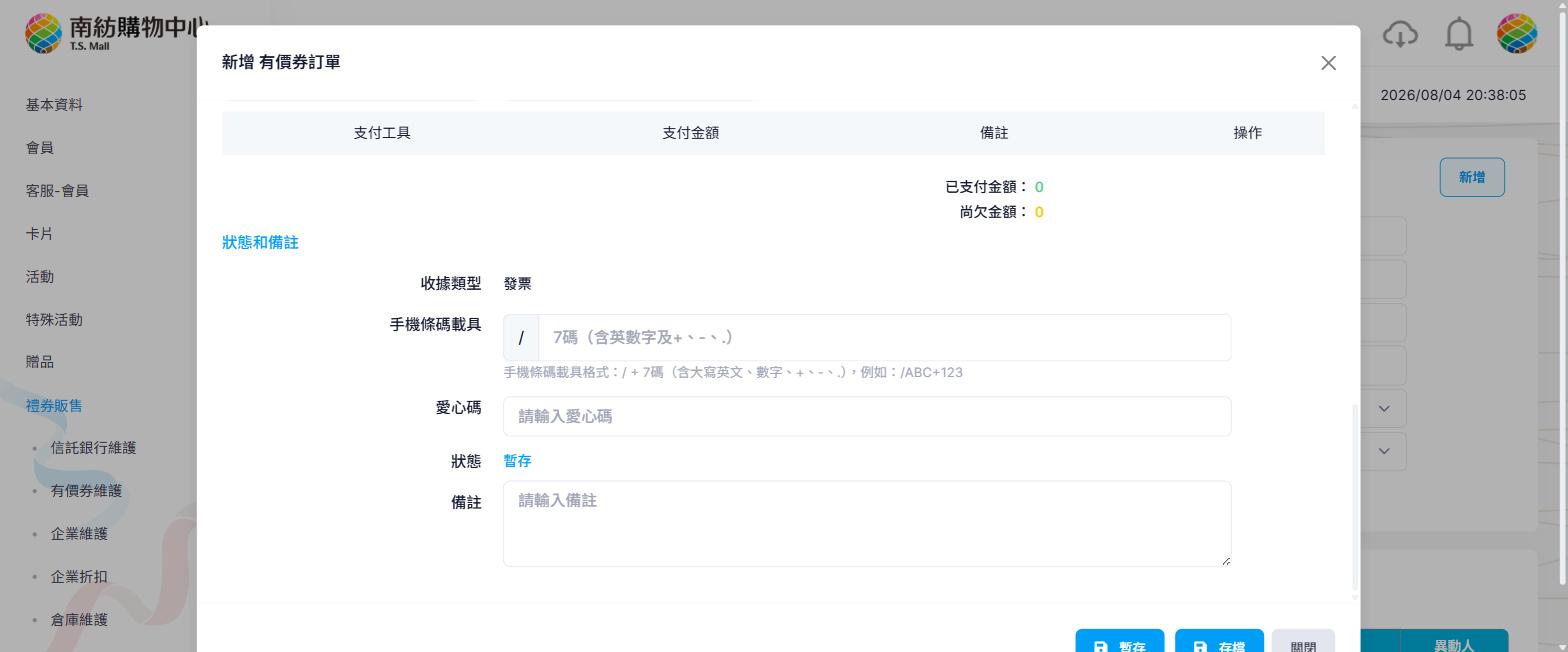This screenshot has height=652, width=1568.
Task: Open 特殊活動 sidebar menu
Action: (x=54, y=320)
